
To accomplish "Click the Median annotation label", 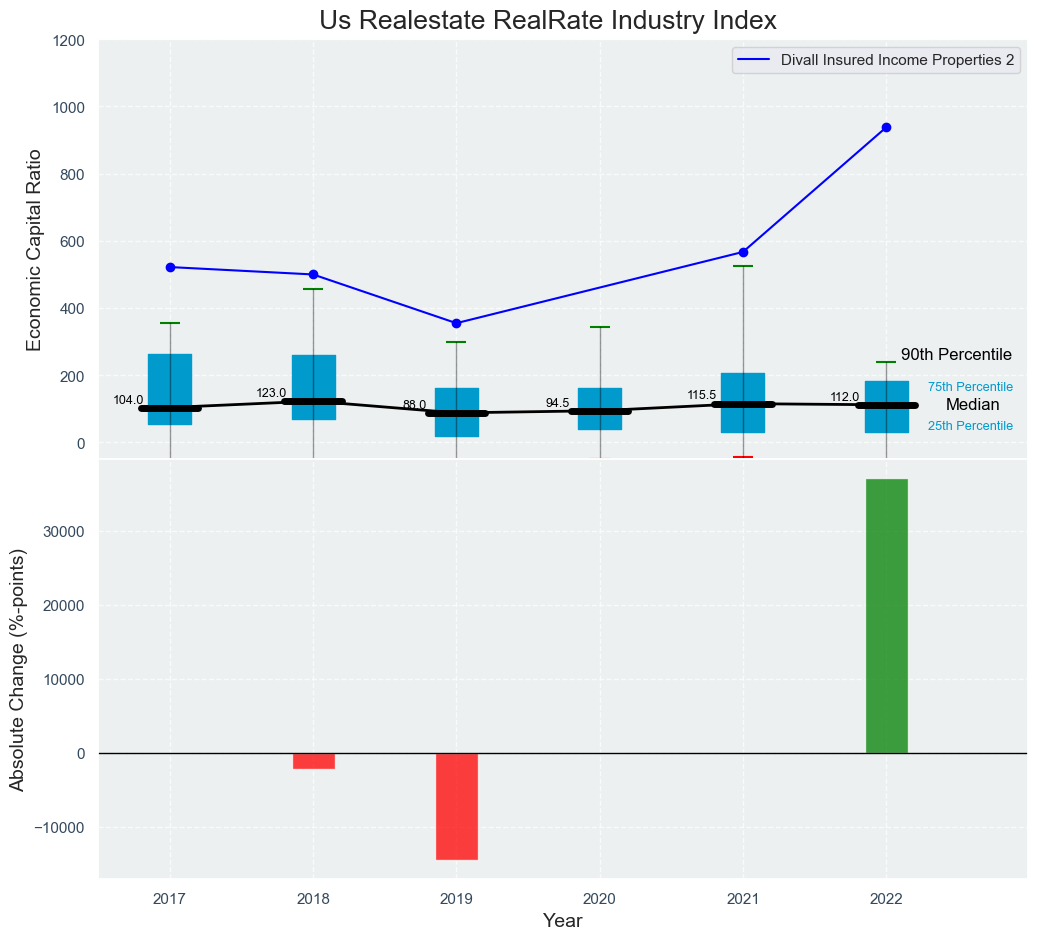I will pos(972,405).
